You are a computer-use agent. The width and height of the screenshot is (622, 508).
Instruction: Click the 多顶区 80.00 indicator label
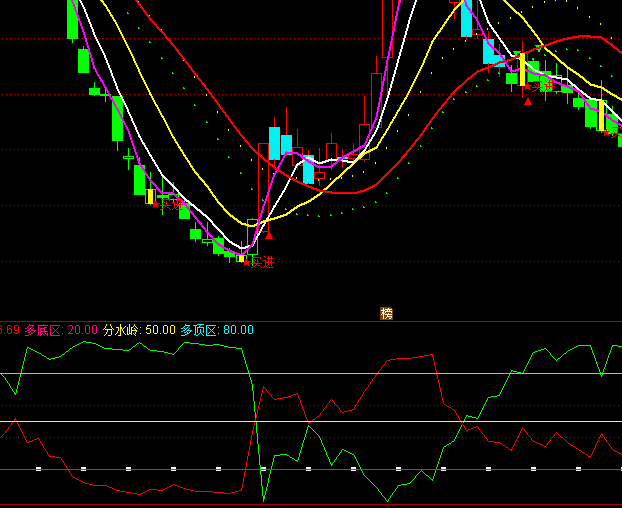click(217, 330)
